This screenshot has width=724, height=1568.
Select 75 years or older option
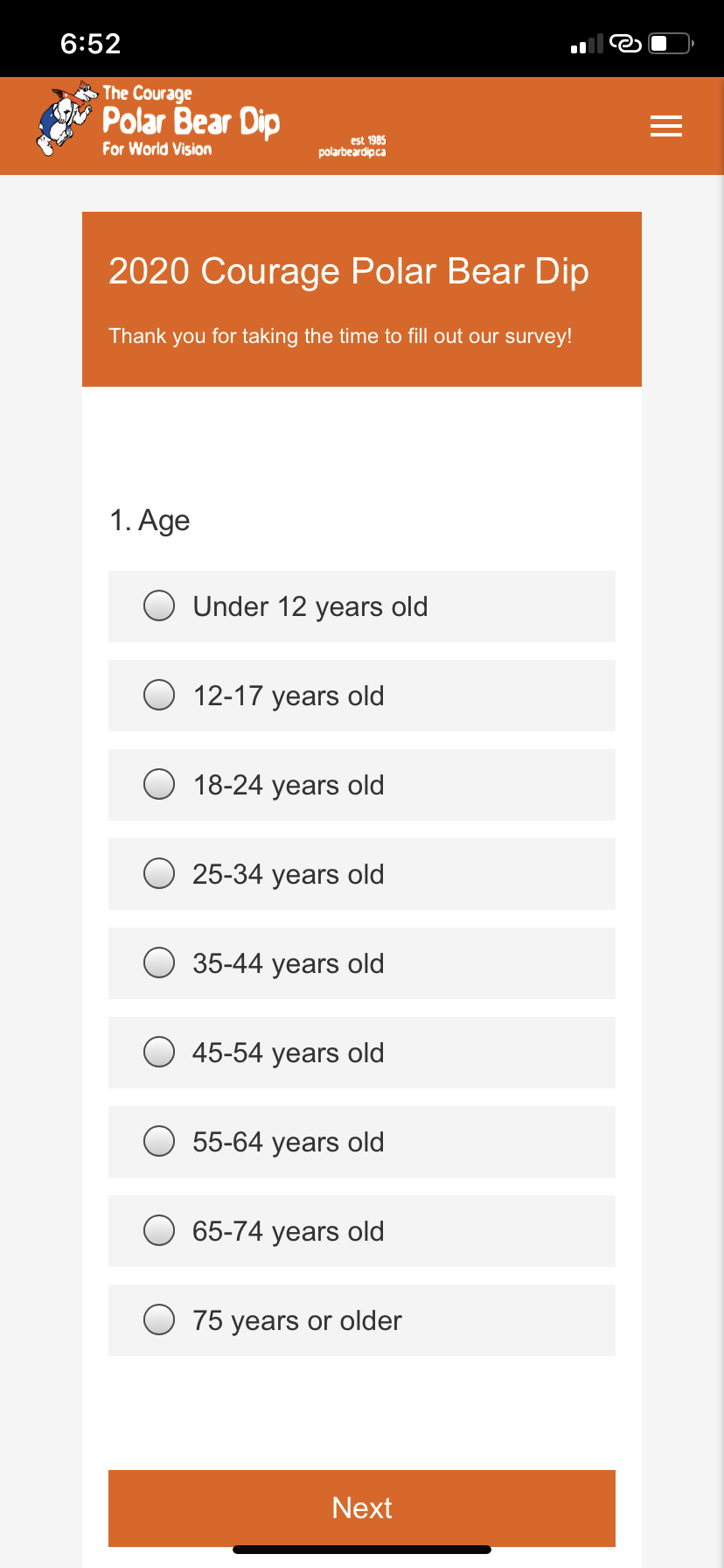362,1320
